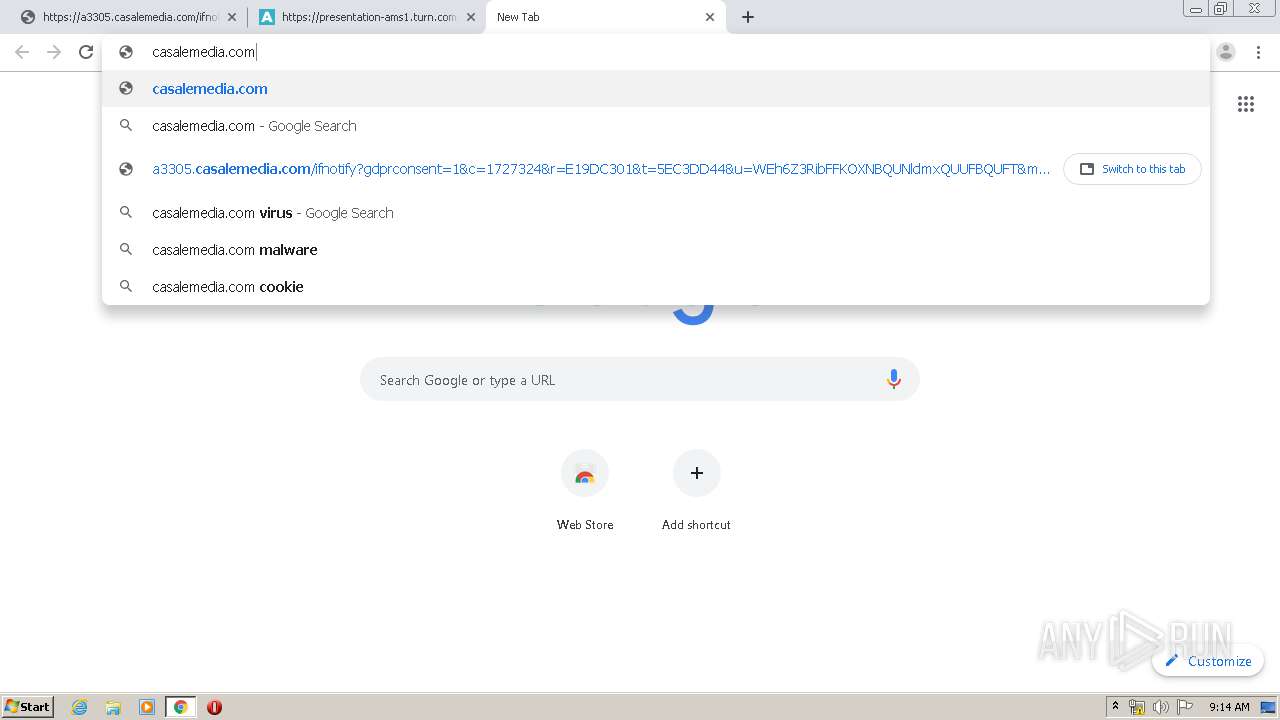Close the presentation-ams1.turn.com tab
The image size is (1280, 720).
click(x=471, y=17)
